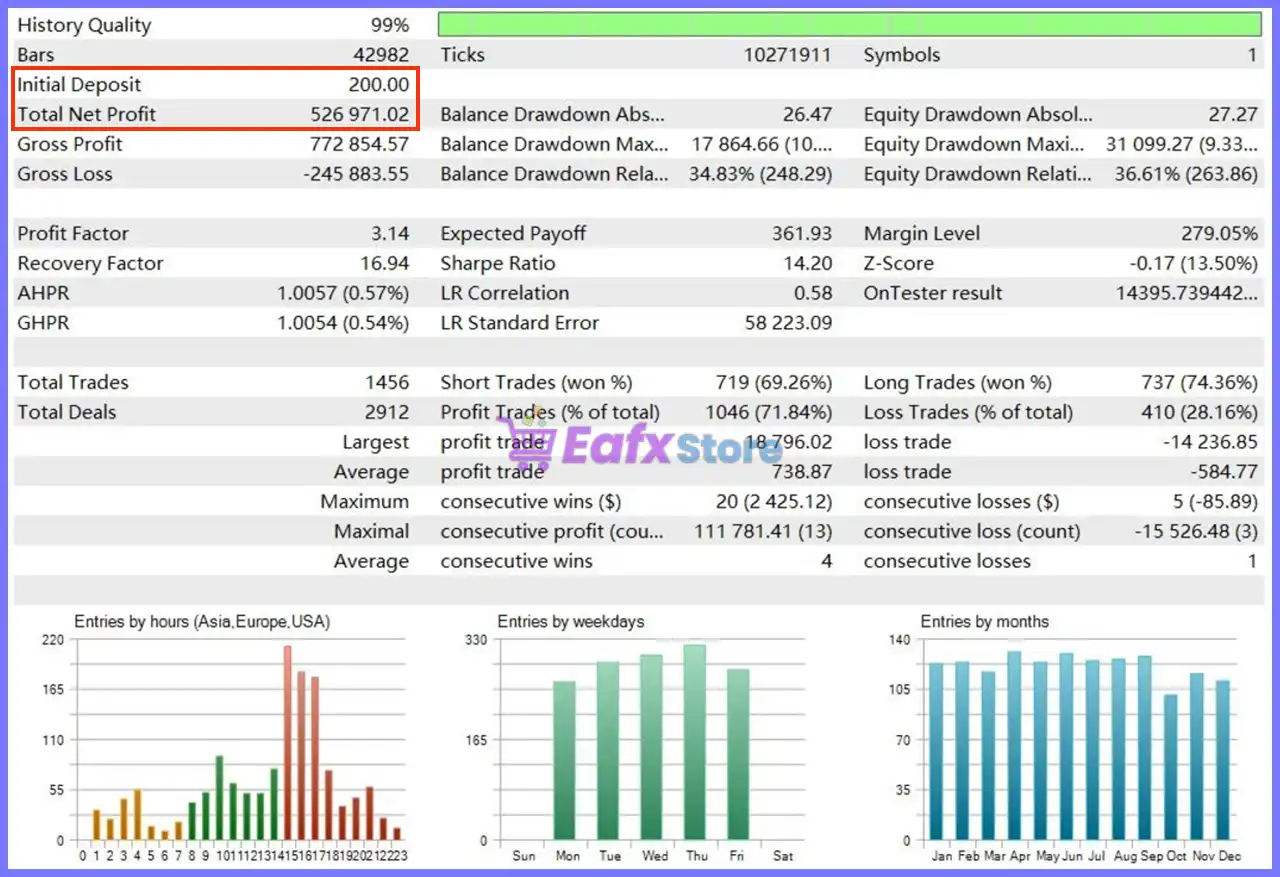Click the Z-Score value -0.17 (13.50%)
Viewport: 1280px width, 877px height.
coord(1193,264)
